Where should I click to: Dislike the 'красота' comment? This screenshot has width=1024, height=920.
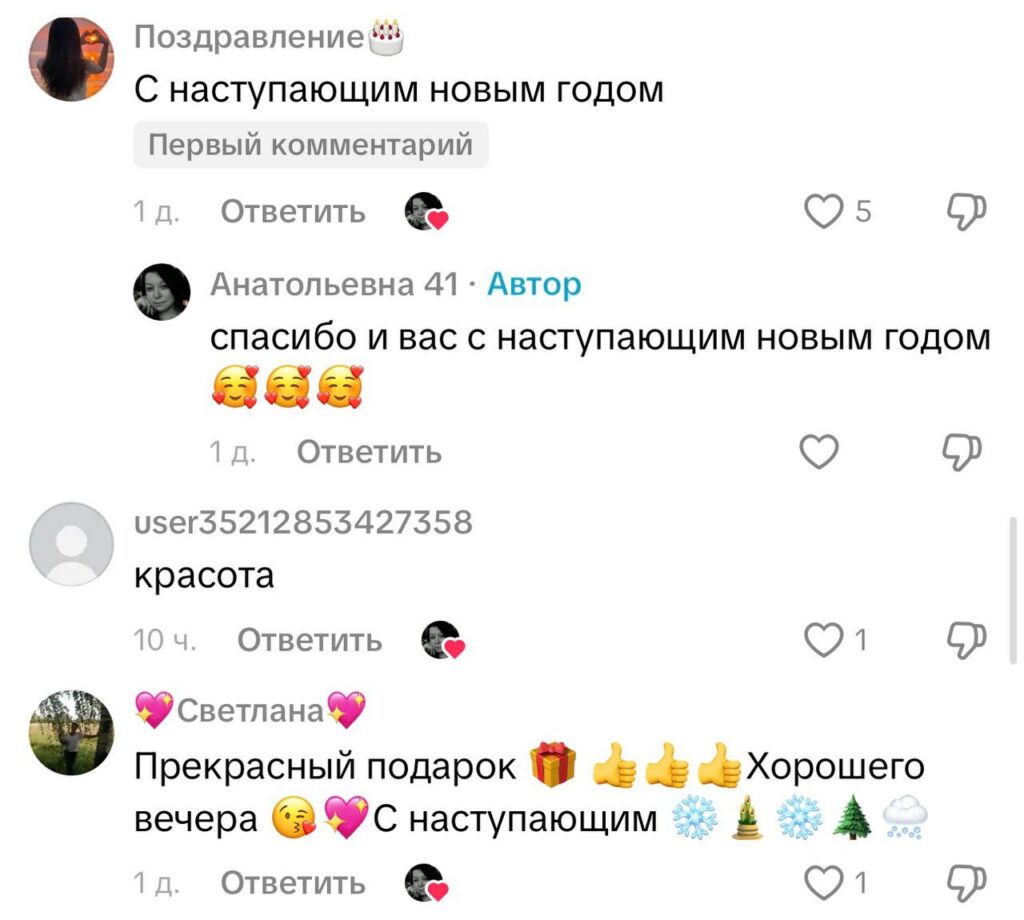click(966, 639)
